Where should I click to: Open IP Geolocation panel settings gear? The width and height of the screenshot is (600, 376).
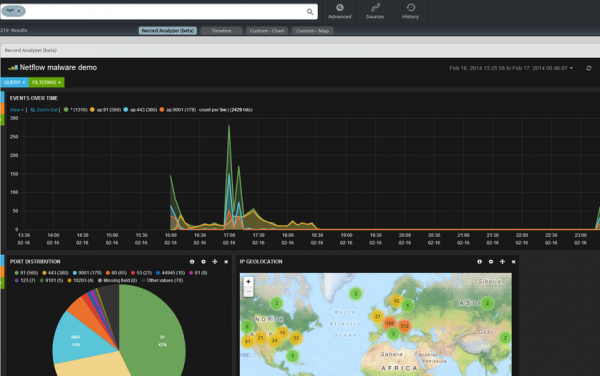[491, 262]
